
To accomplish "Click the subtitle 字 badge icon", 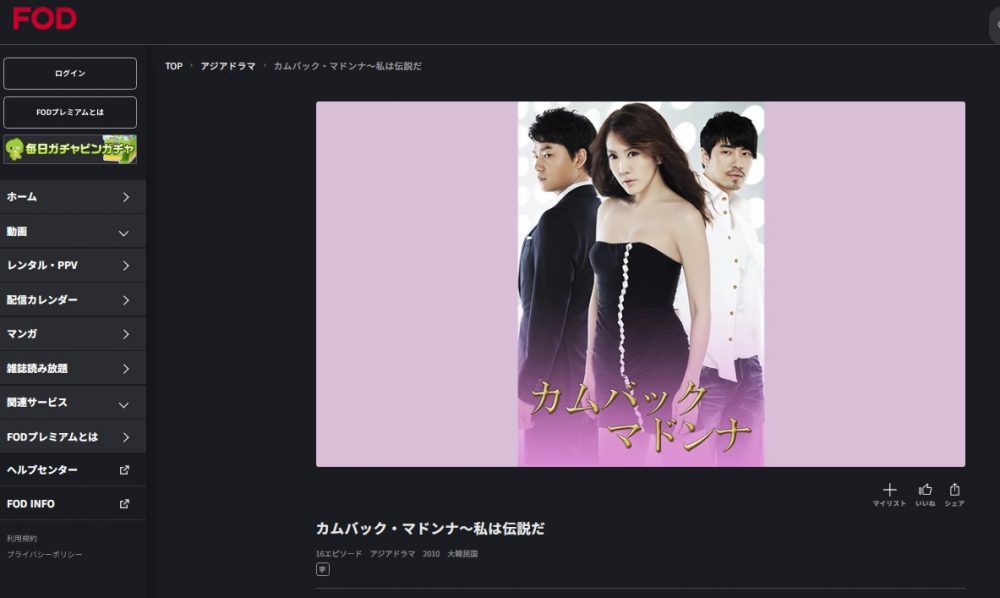I will (x=323, y=569).
